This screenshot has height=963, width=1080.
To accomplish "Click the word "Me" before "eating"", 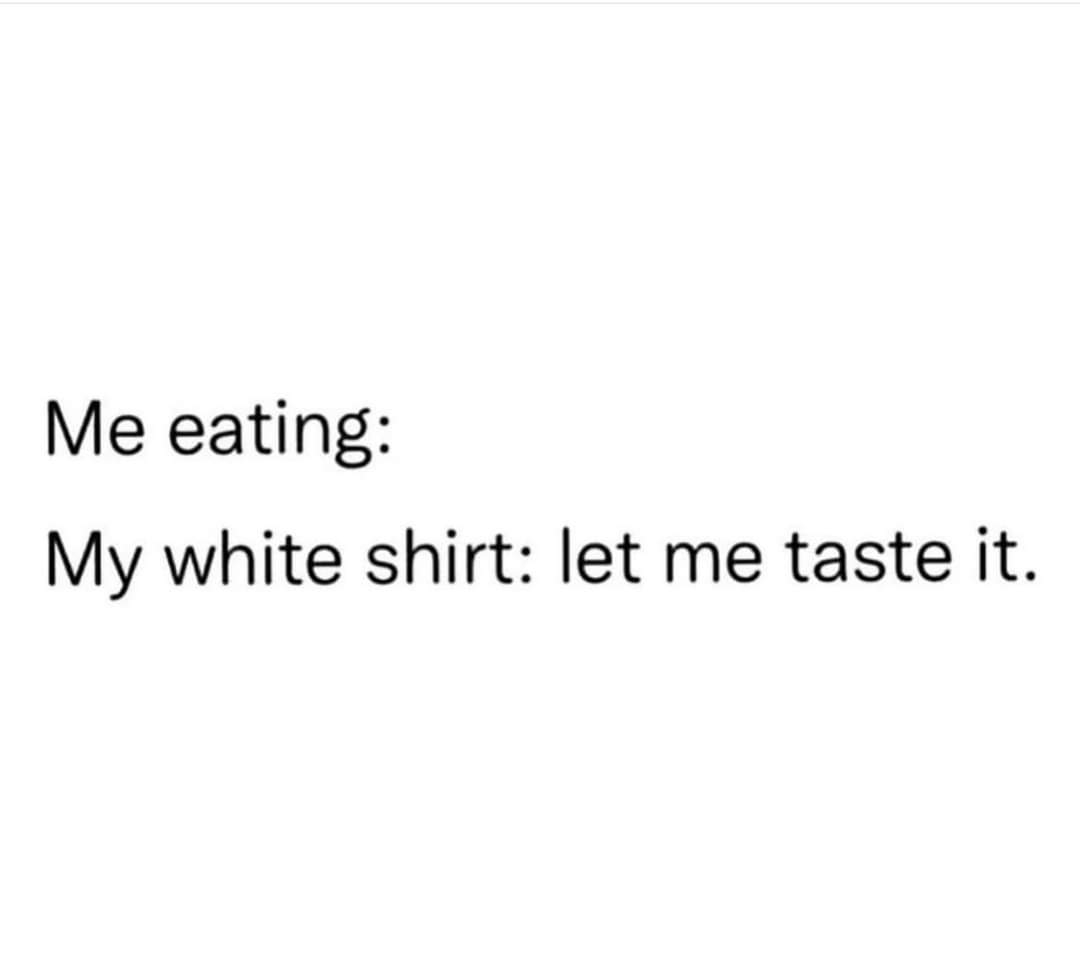I will 96,430.
